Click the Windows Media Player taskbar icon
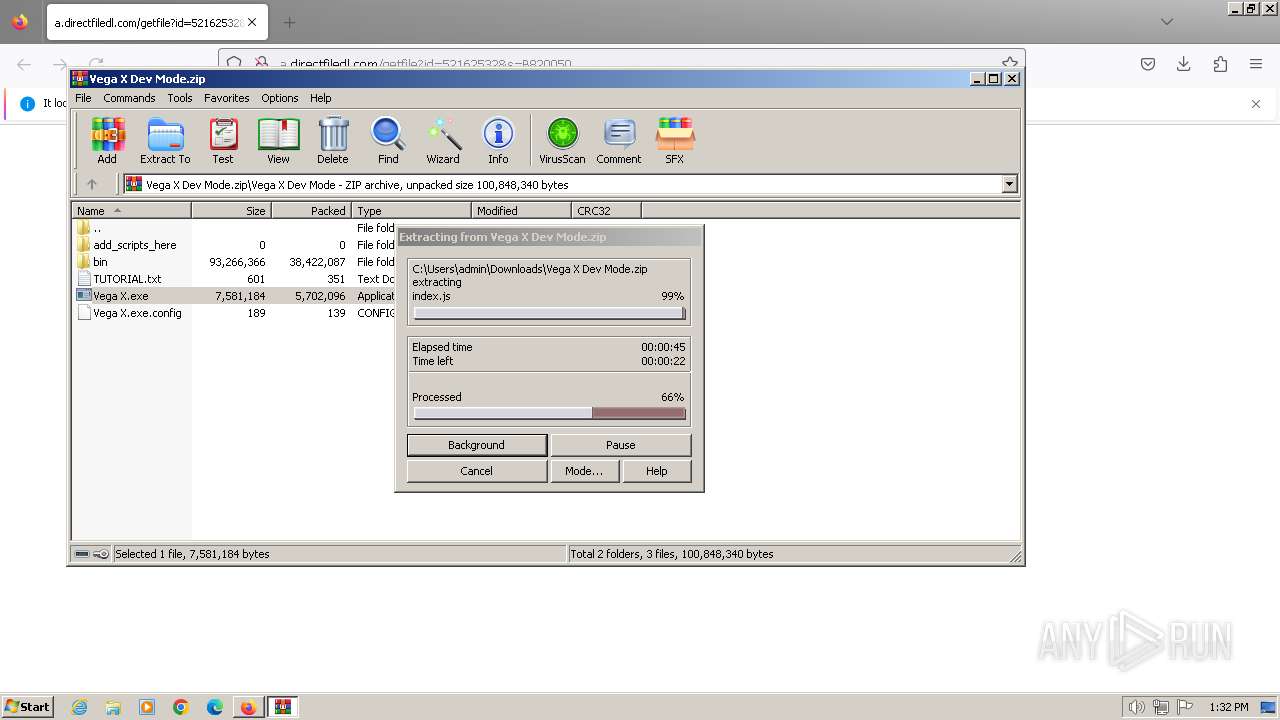 pyautogui.click(x=147, y=707)
